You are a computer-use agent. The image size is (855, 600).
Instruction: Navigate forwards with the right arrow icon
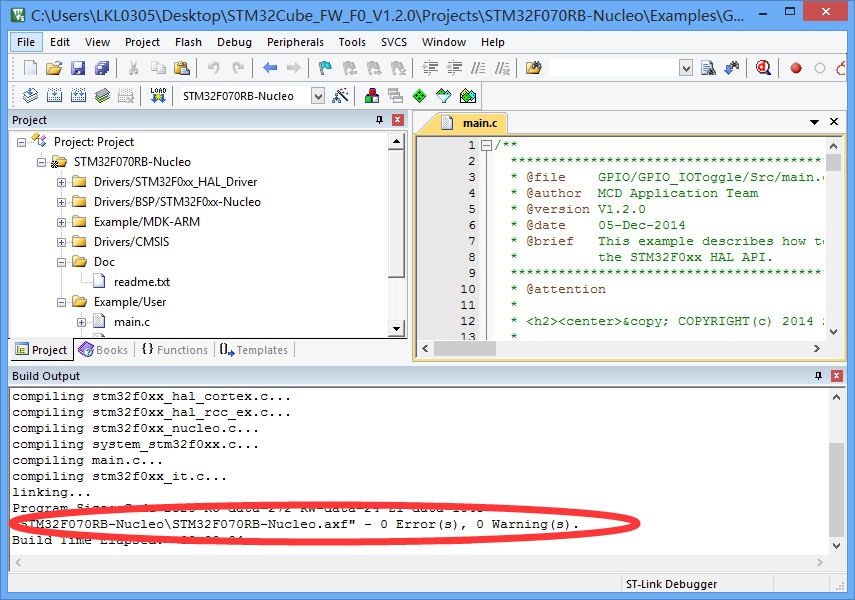(x=293, y=68)
